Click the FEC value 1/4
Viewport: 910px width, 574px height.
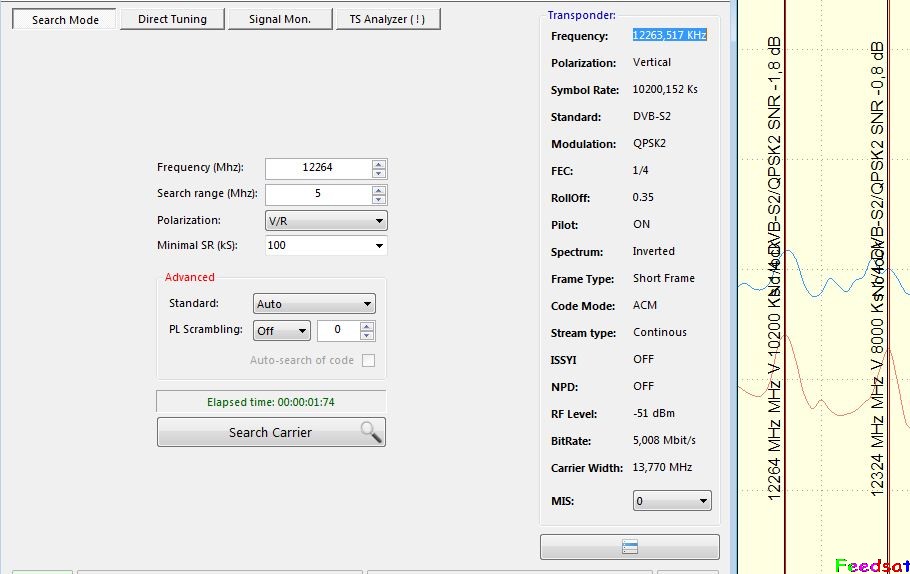tap(640, 170)
